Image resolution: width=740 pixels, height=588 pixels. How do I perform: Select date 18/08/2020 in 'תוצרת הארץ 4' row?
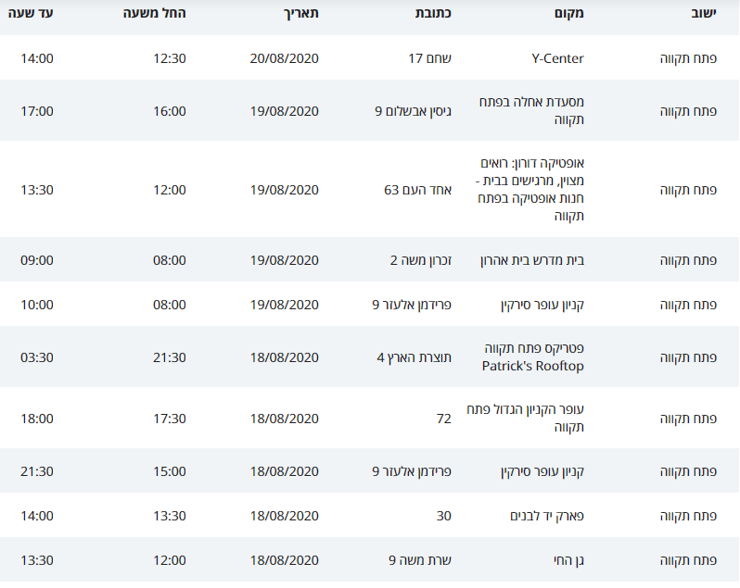(284, 358)
